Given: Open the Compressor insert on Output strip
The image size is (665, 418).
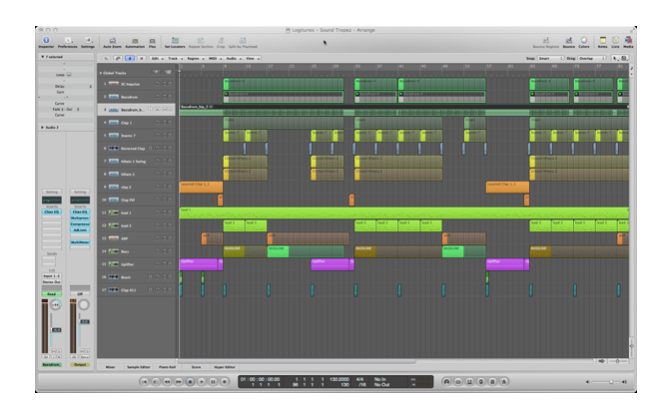Looking at the screenshot, I should [x=80, y=224].
